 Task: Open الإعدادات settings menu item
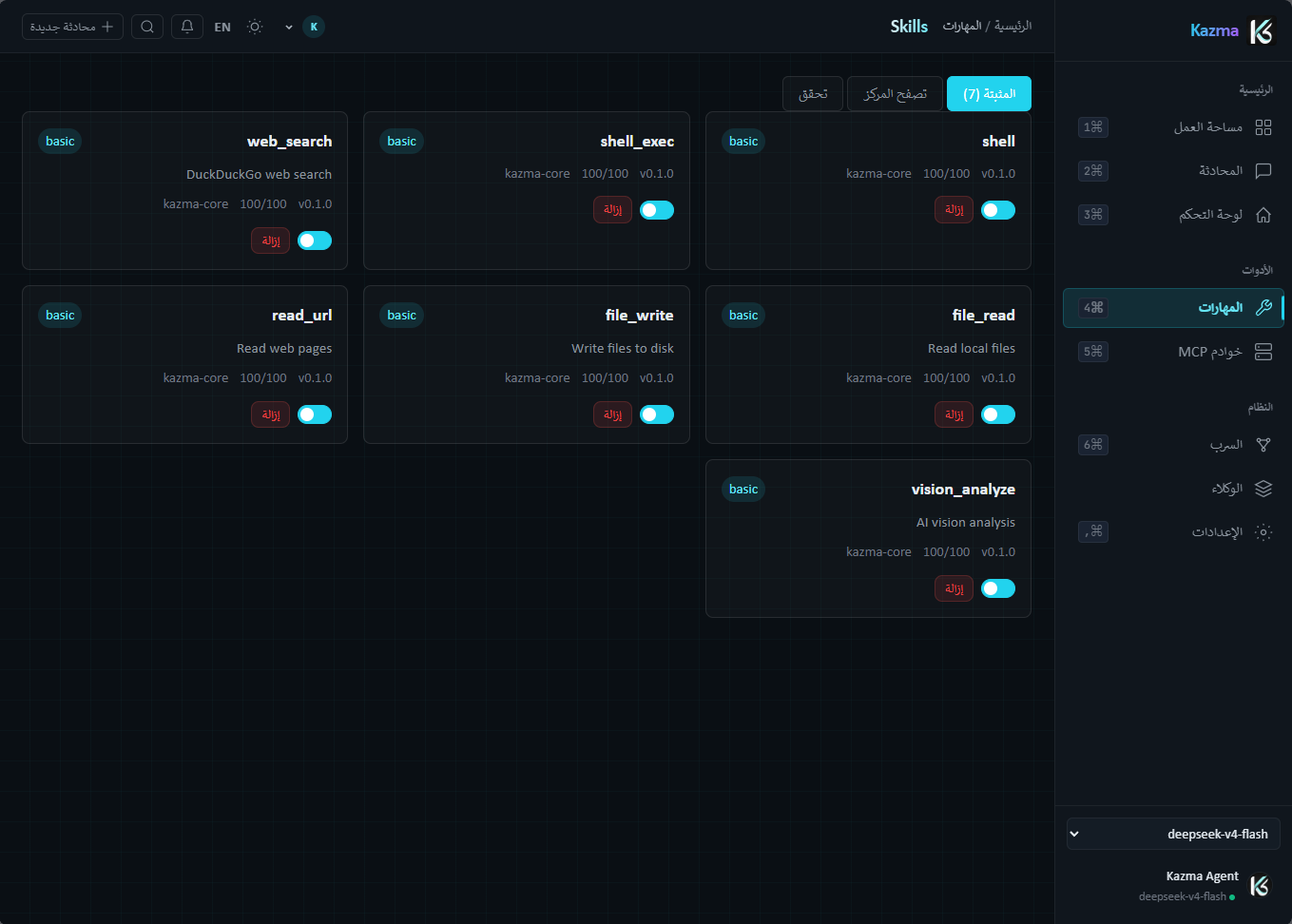(x=1173, y=532)
